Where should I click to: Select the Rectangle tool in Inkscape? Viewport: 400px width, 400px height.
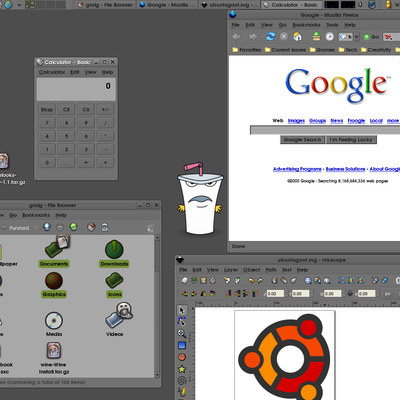[x=182, y=345]
